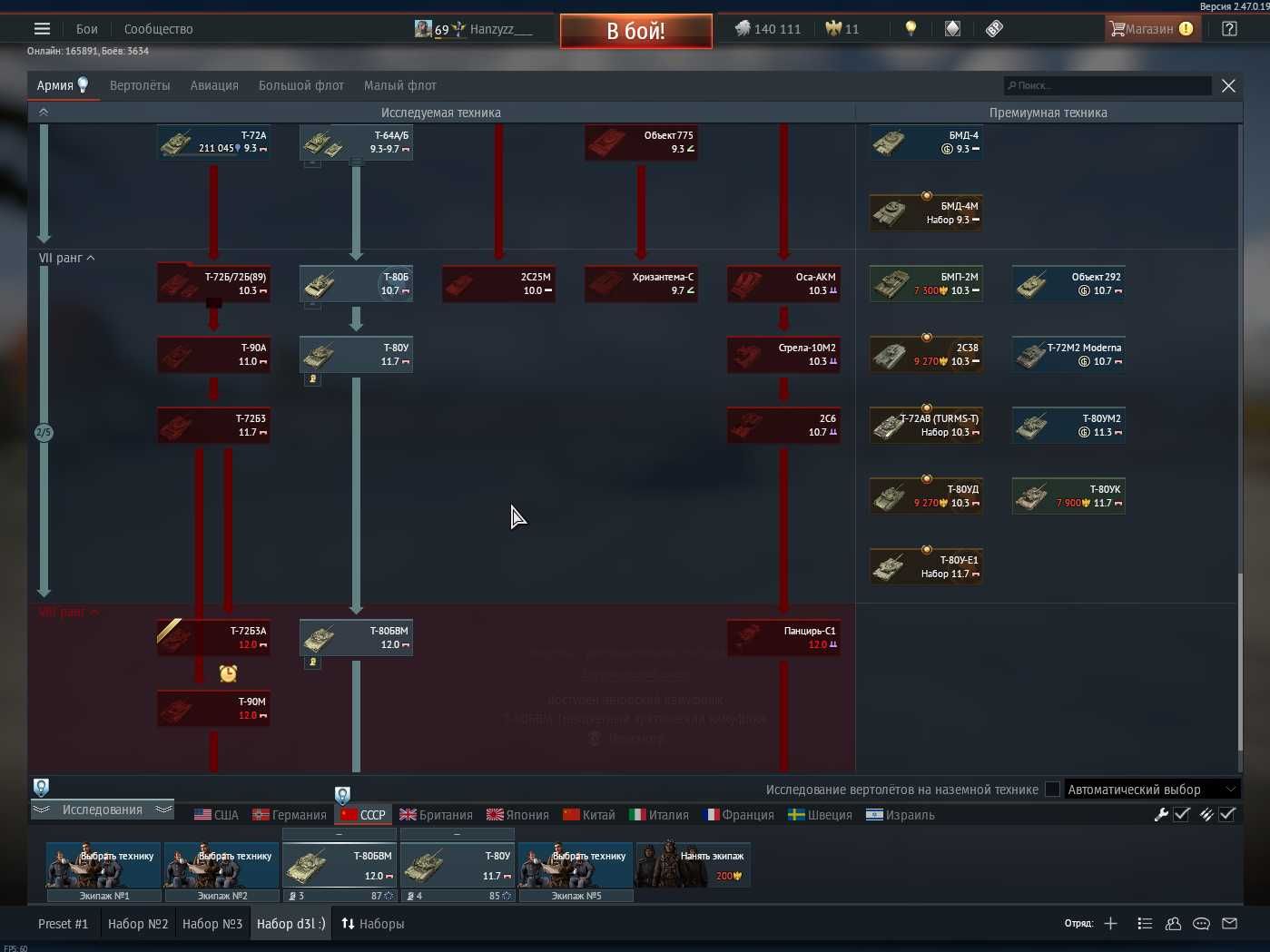Choose vehicle for Экипаж №1

point(103,865)
